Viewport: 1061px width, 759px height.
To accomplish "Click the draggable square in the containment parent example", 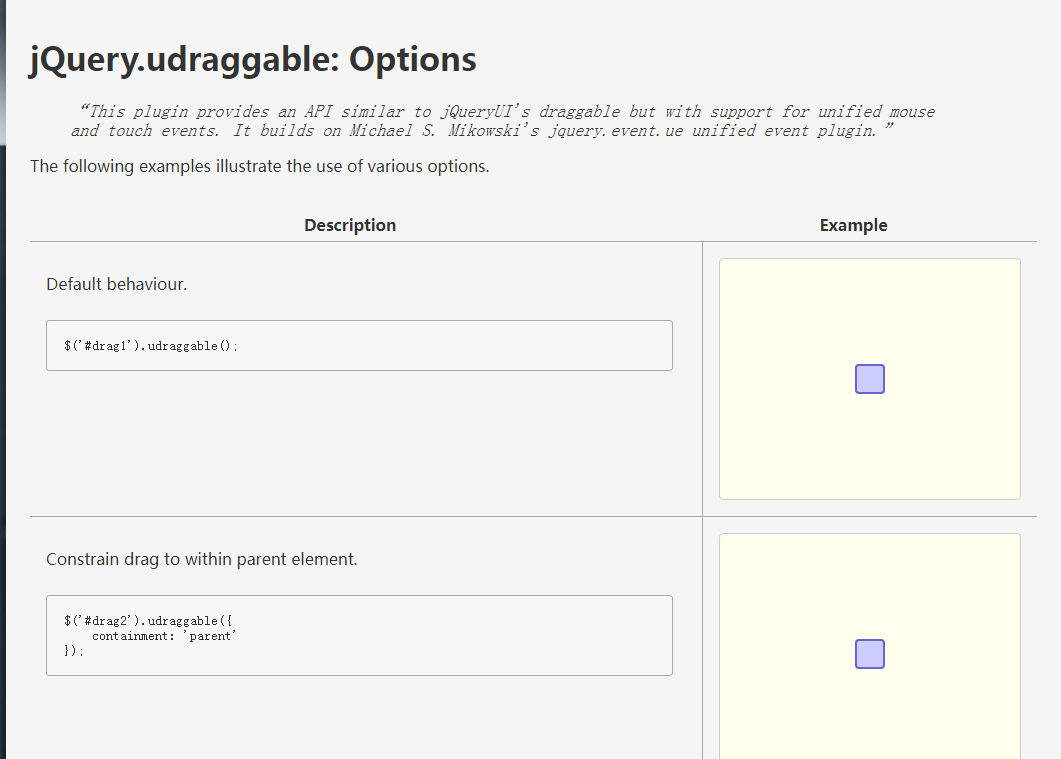I will (x=870, y=654).
